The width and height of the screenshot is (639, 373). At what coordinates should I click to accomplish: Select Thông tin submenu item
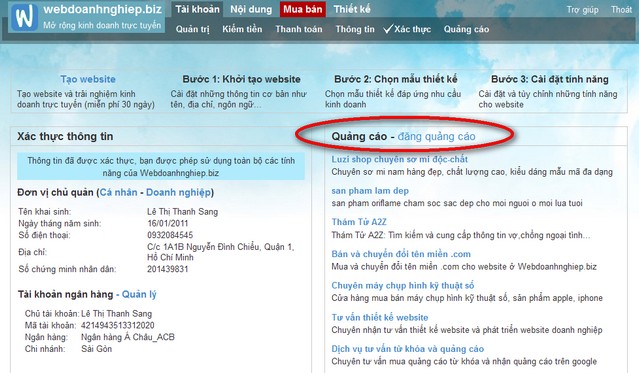[x=355, y=29]
